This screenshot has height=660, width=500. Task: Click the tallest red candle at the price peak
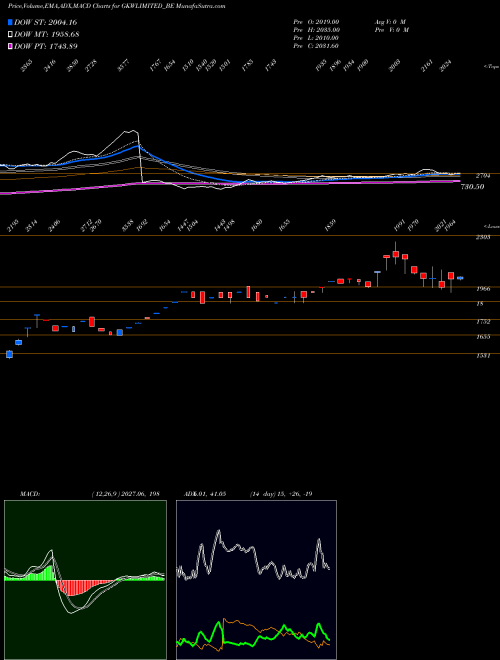point(395,253)
